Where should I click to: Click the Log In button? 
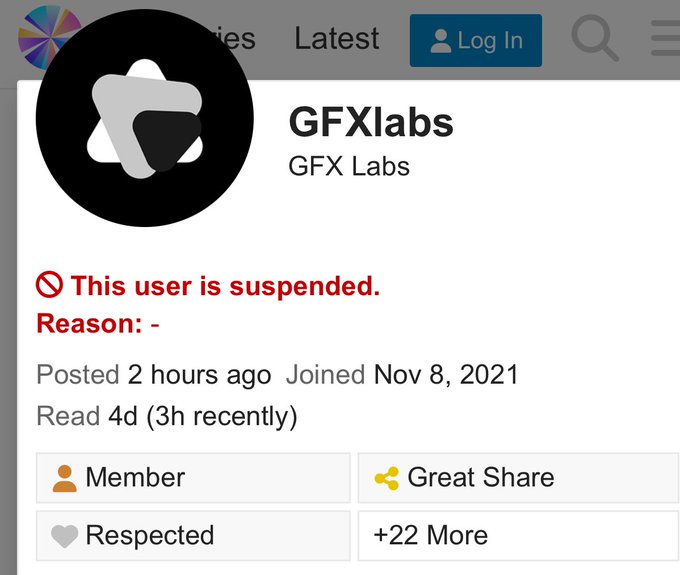tap(476, 41)
